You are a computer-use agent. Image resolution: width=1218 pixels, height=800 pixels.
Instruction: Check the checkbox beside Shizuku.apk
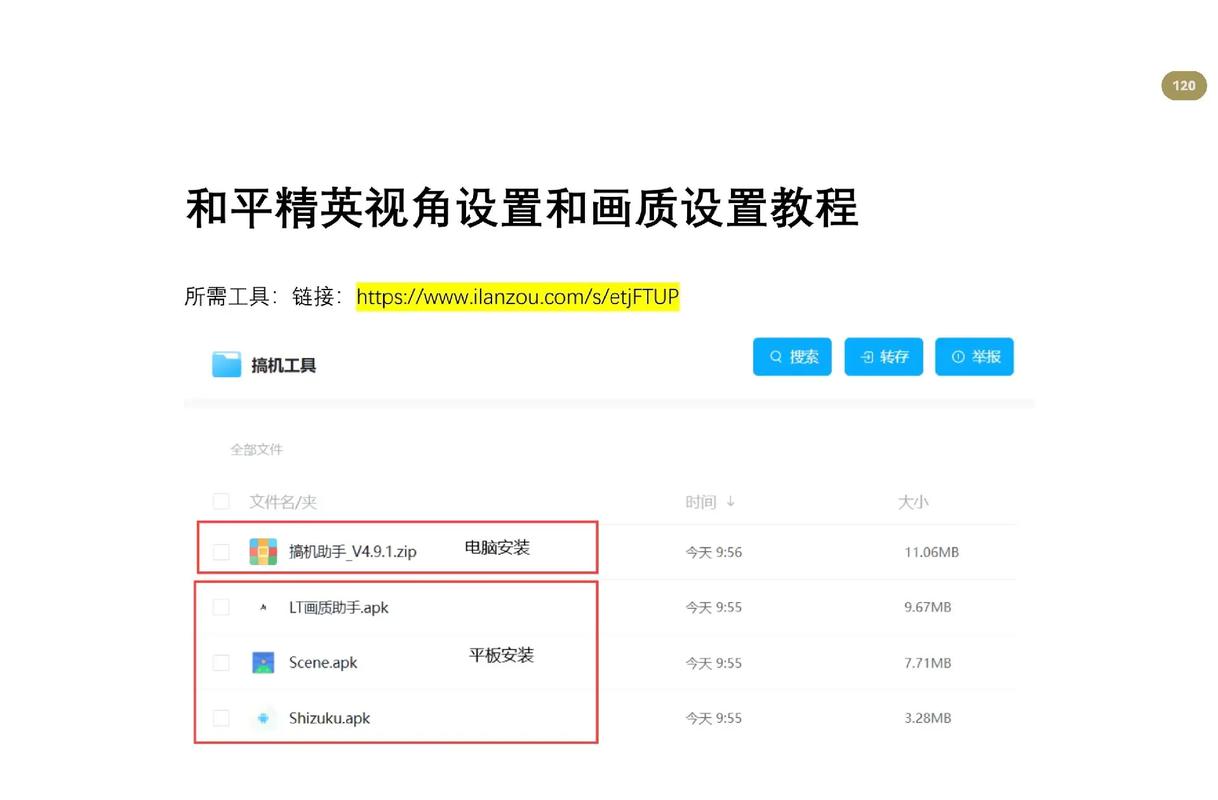[221, 718]
